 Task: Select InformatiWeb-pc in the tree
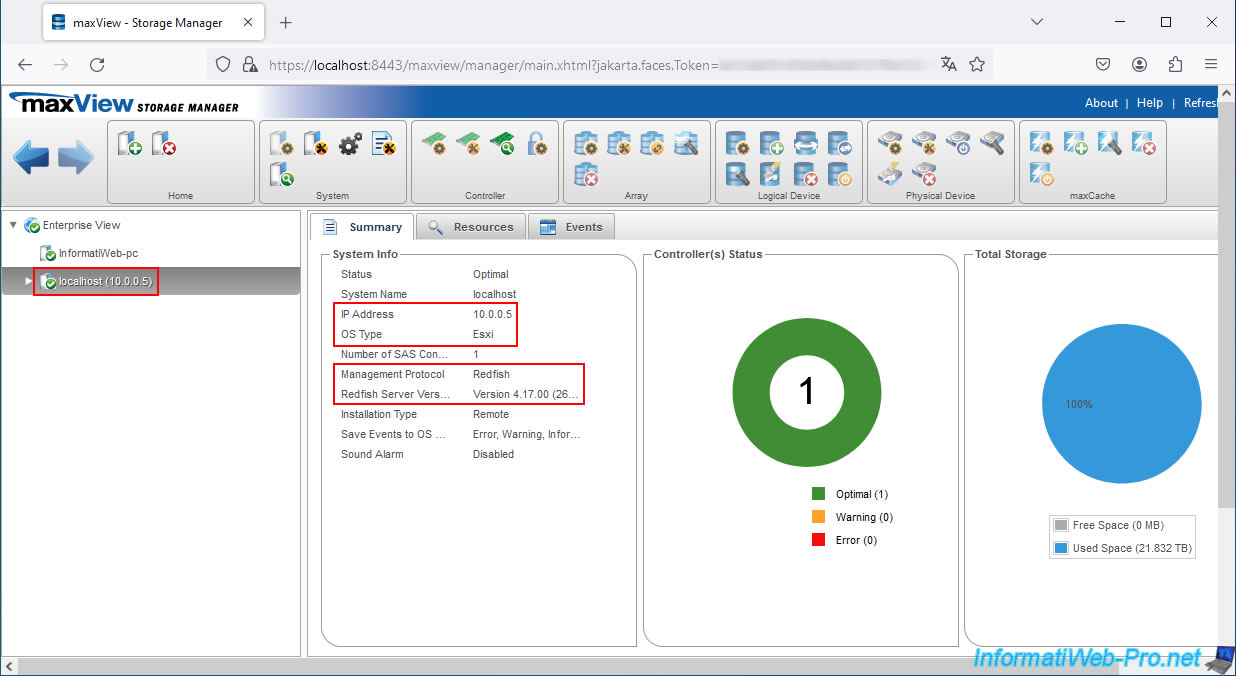click(x=97, y=254)
